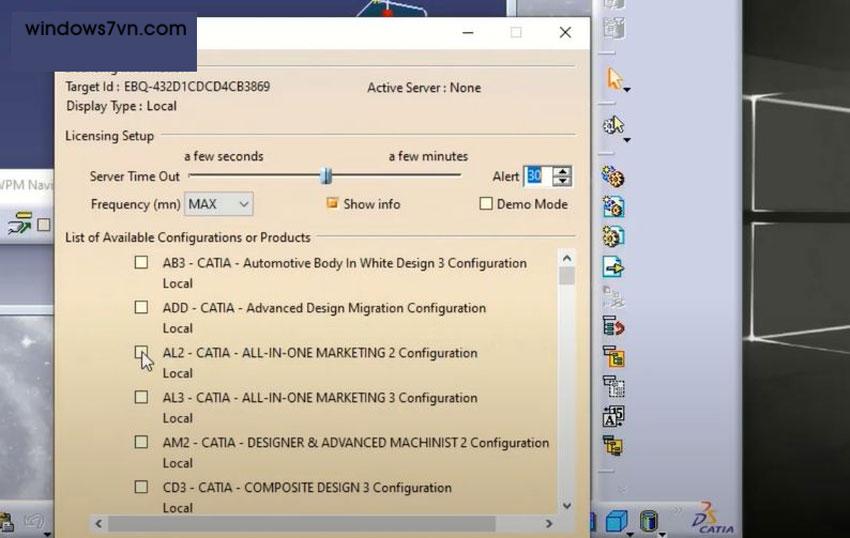The width and height of the screenshot is (850, 538).
Task: Expand the blue cube icon flyout arrow
Action: [x=630, y=534]
